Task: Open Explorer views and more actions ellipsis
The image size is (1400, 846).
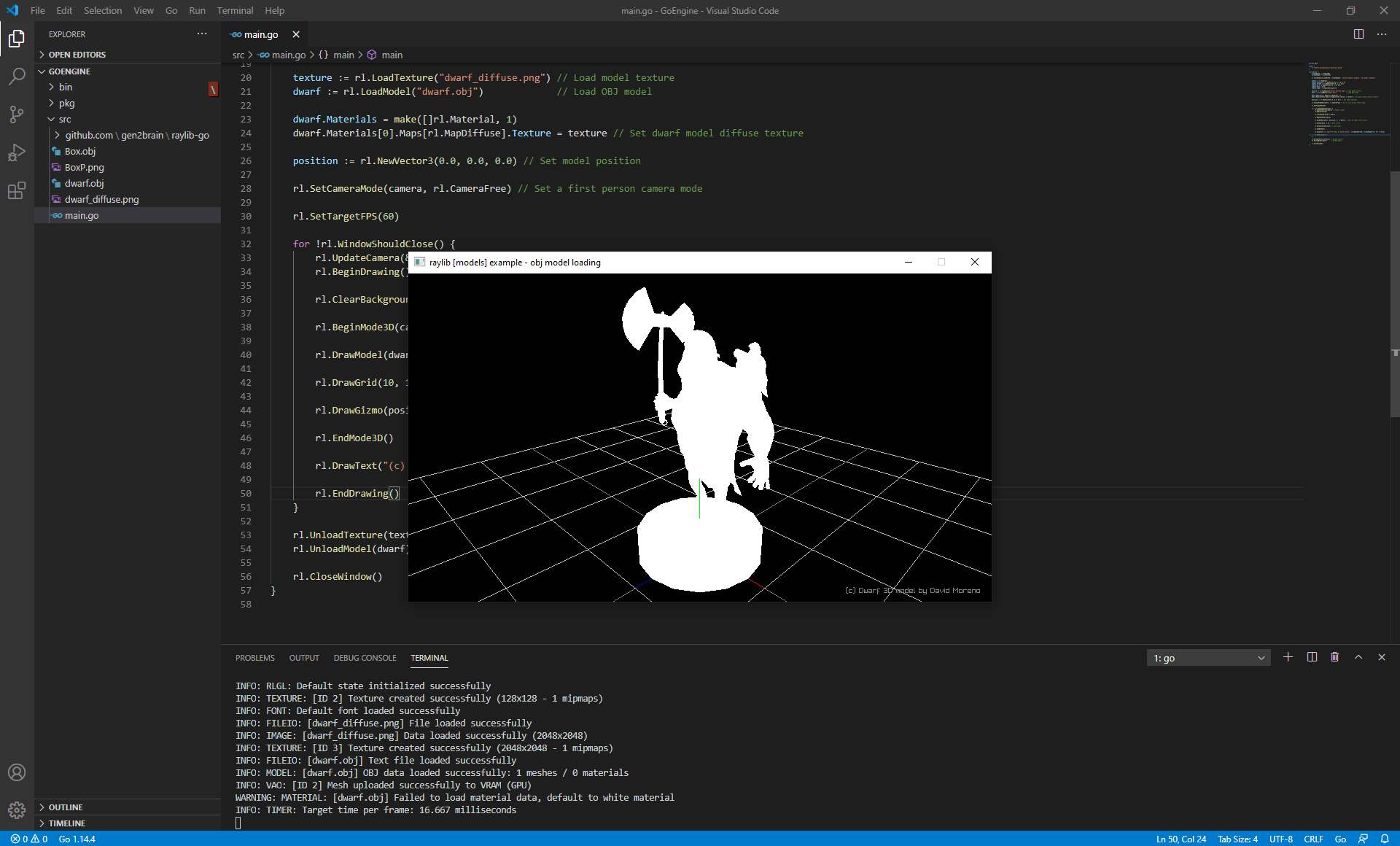Action: pos(202,34)
